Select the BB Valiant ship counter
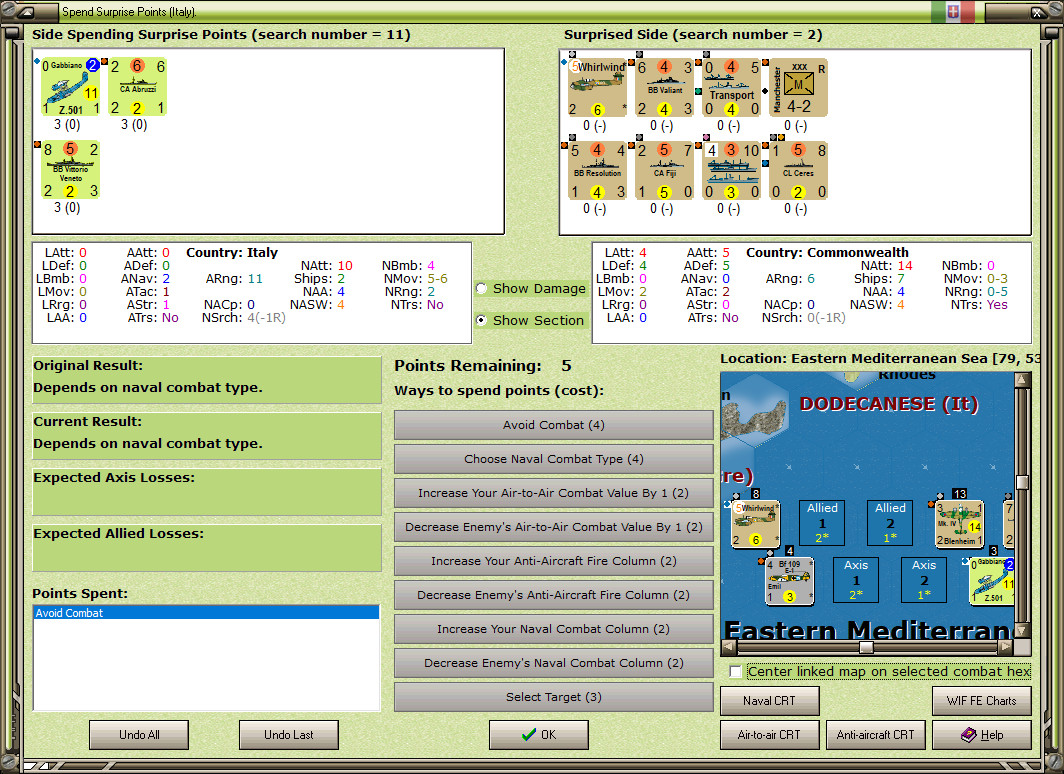This screenshot has width=1064, height=774. point(664,88)
